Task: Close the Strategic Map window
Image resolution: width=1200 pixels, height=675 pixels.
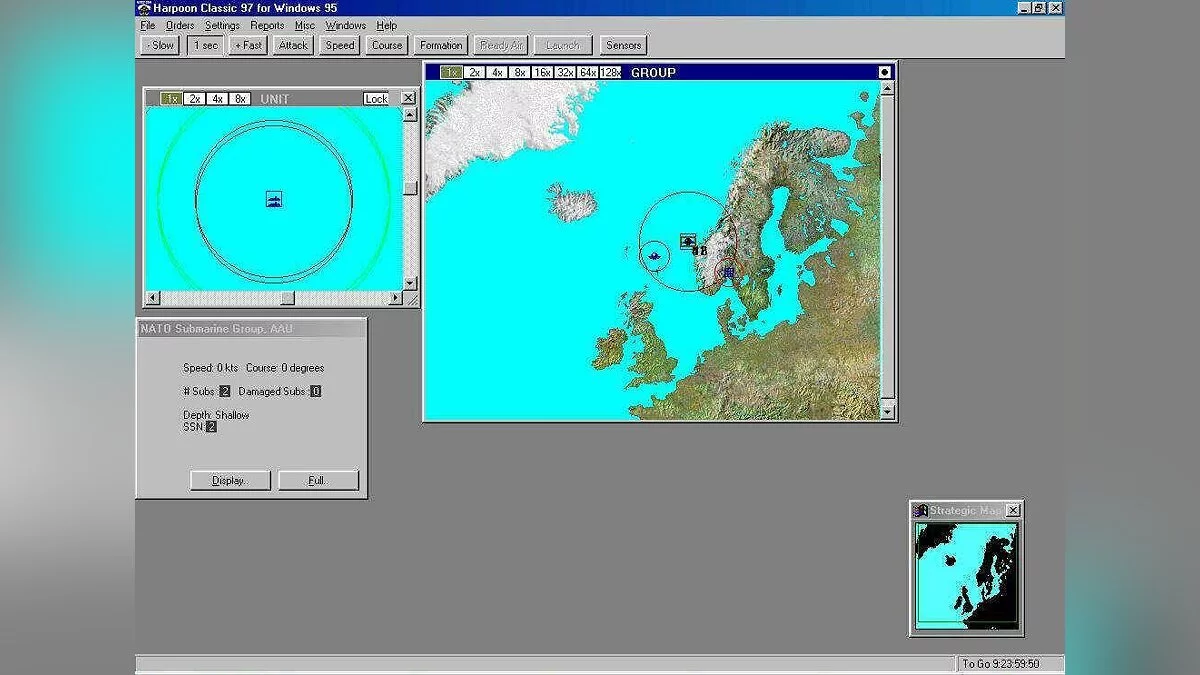Action: (x=1013, y=510)
